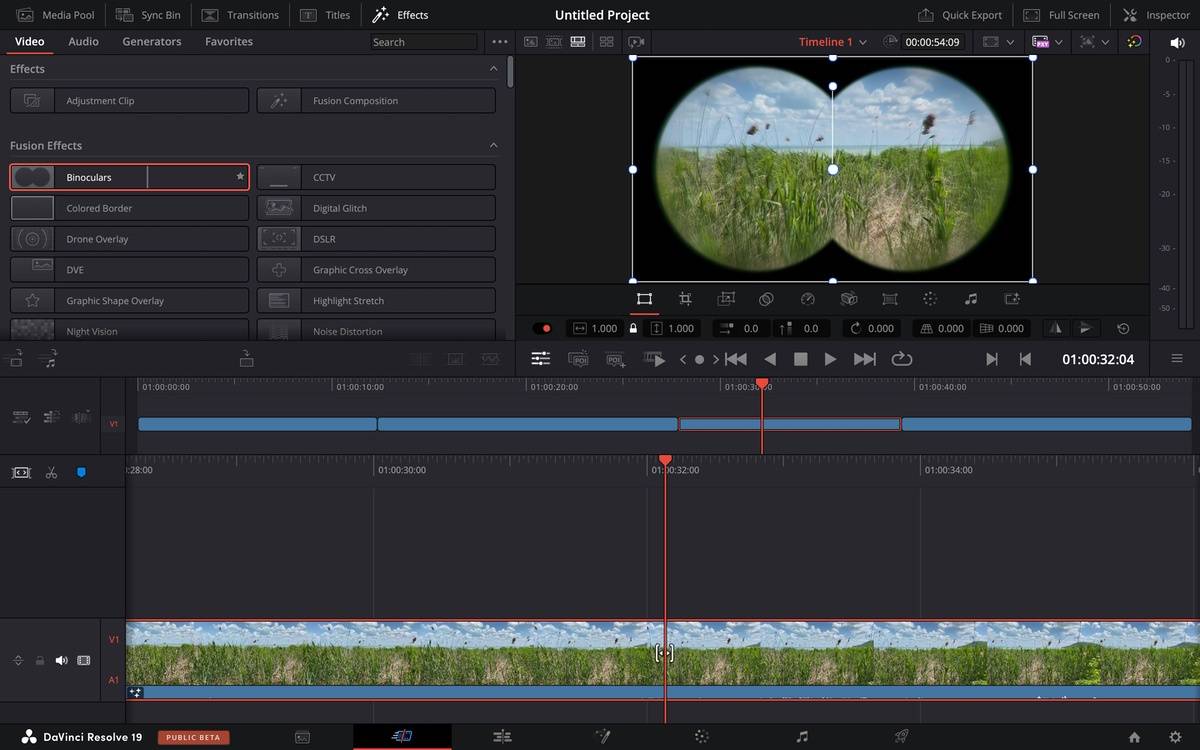This screenshot has height=750, width=1200.
Task: Click the Flip Vertical icon
Action: coord(1085,328)
